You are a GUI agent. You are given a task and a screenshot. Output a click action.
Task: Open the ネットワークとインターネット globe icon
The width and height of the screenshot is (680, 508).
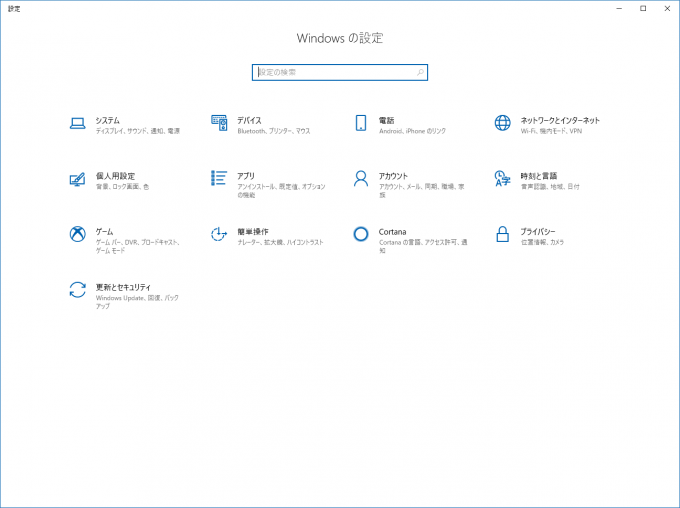(x=503, y=123)
